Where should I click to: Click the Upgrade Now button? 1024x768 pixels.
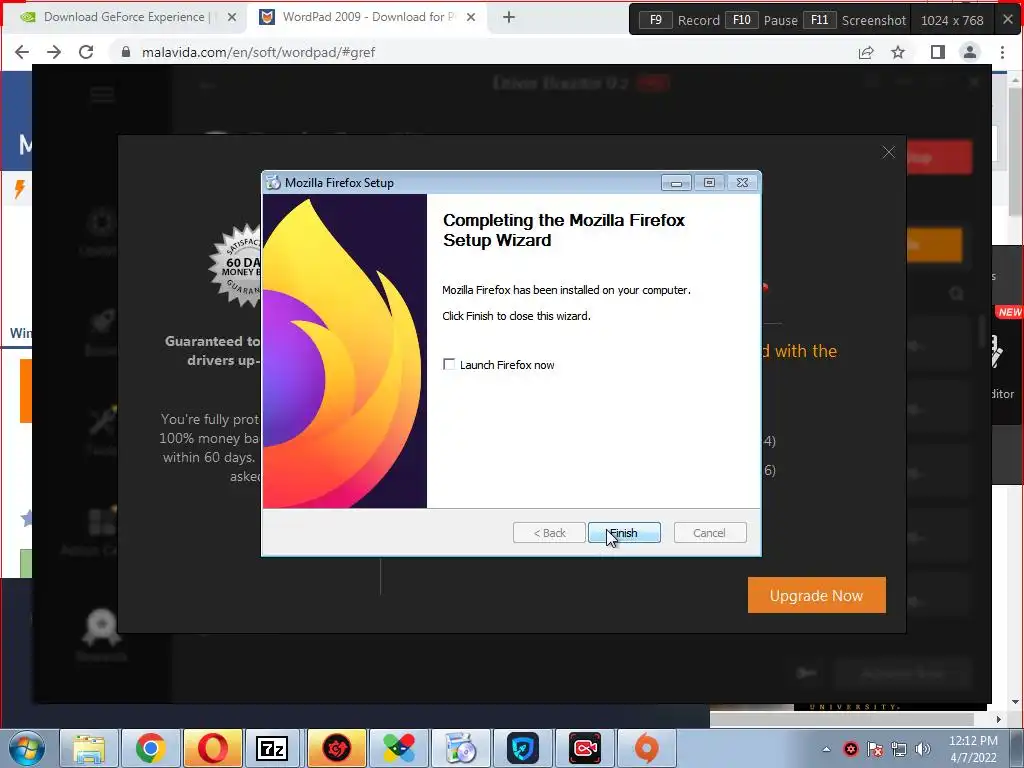pyautogui.click(x=816, y=595)
